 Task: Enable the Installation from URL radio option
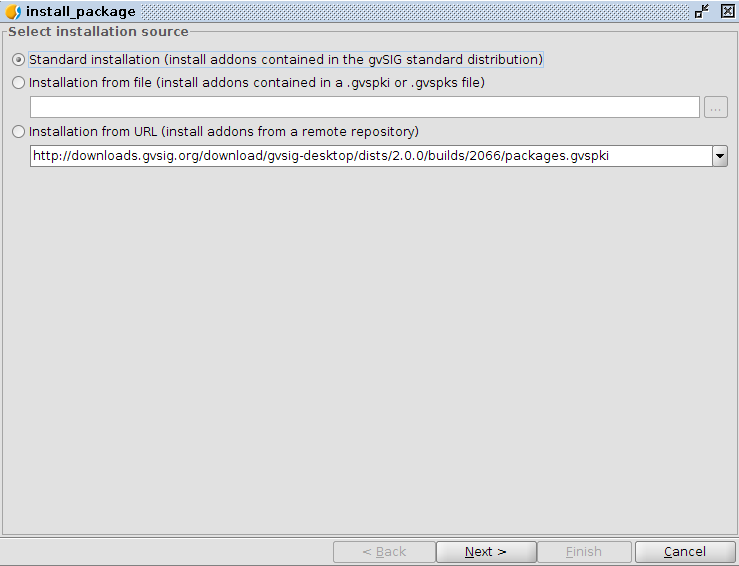[x=19, y=132]
